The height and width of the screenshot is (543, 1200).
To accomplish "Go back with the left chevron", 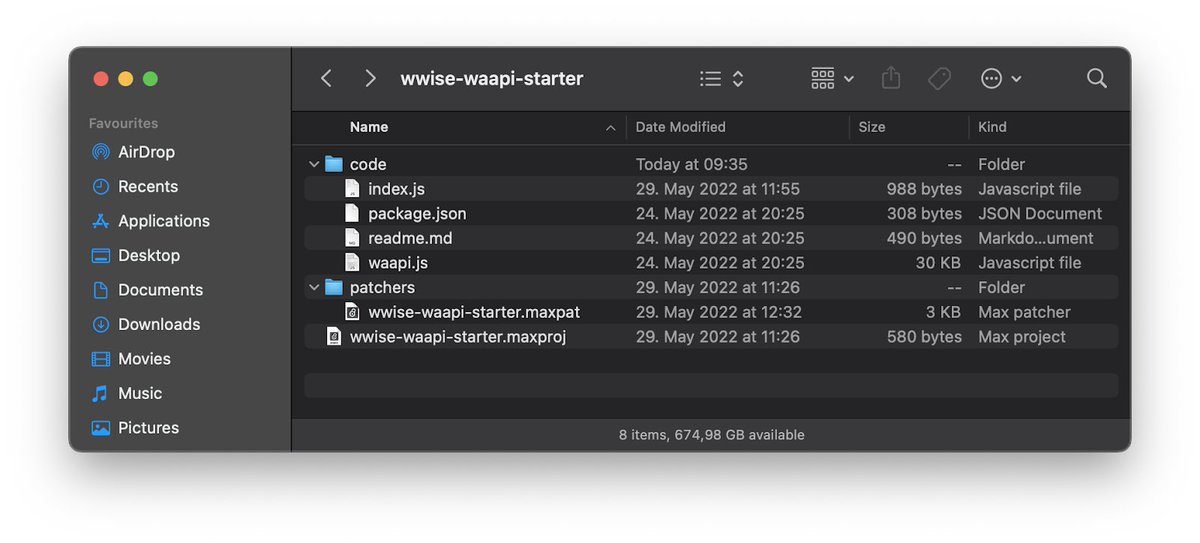I will pyautogui.click(x=326, y=78).
